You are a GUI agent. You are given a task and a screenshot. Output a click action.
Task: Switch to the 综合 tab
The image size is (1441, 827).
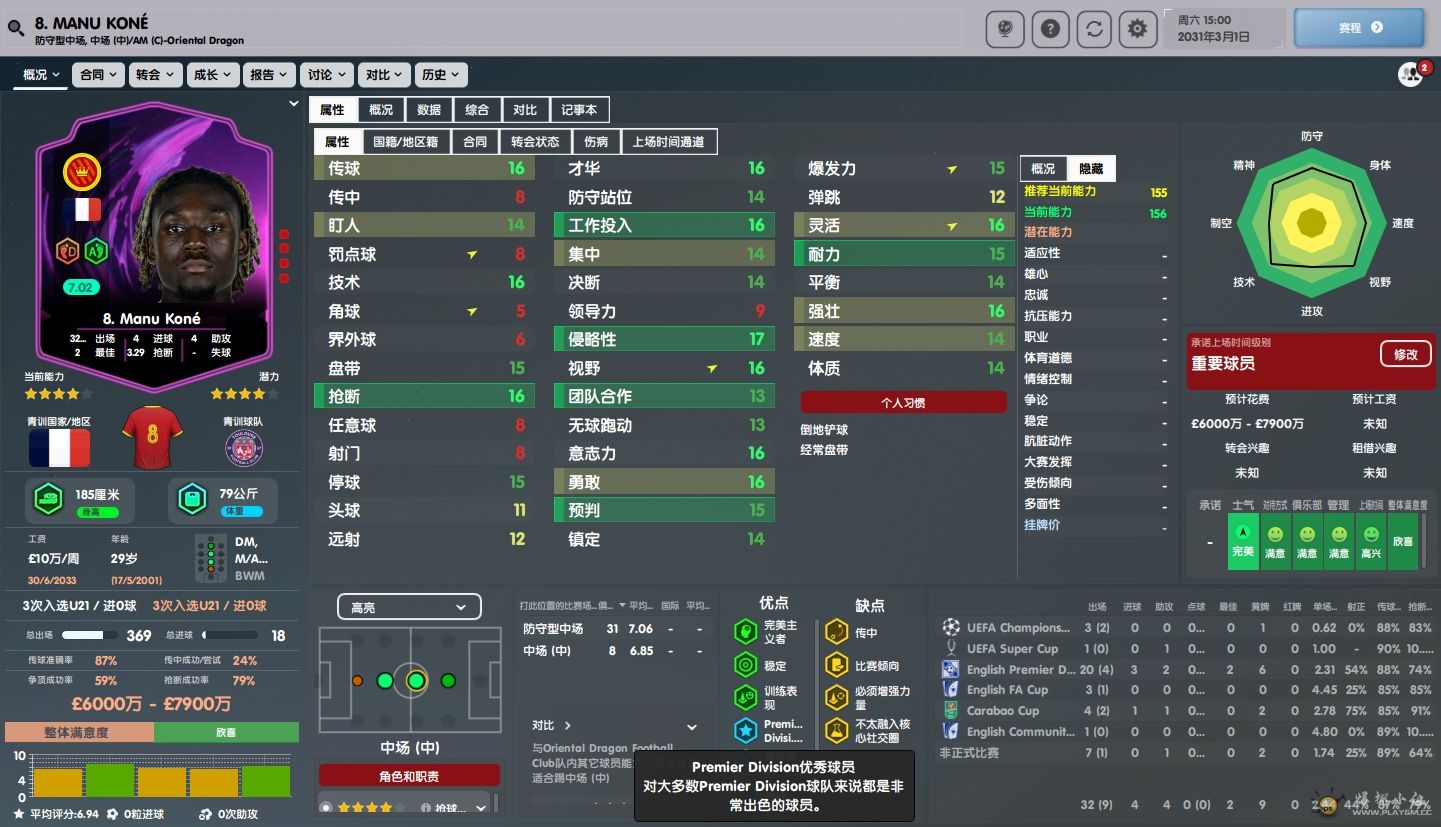477,110
